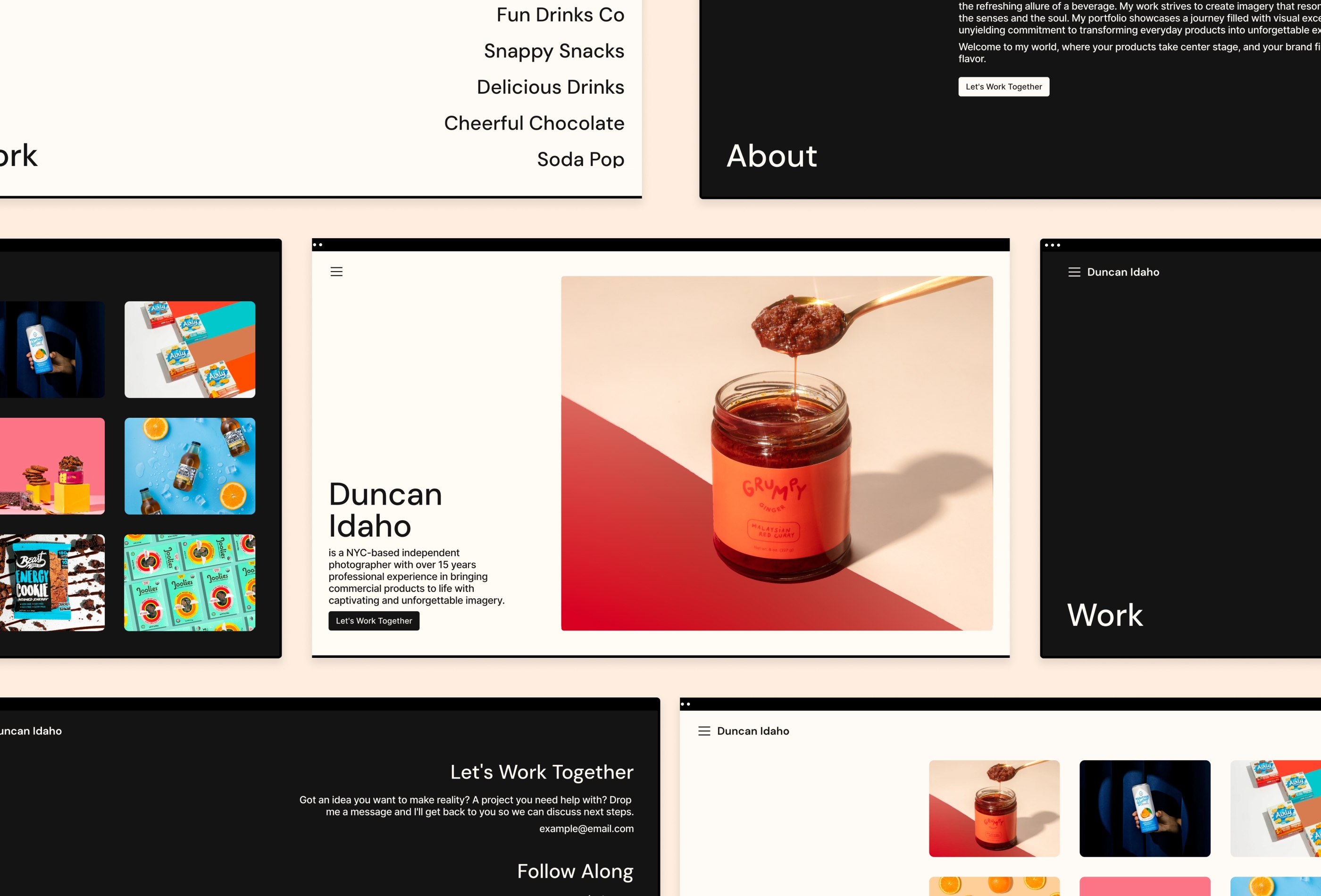The width and height of the screenshot is (1321, 896).
Task: Select the Work tab in dark panel
Action: [x=1104, y=613]
